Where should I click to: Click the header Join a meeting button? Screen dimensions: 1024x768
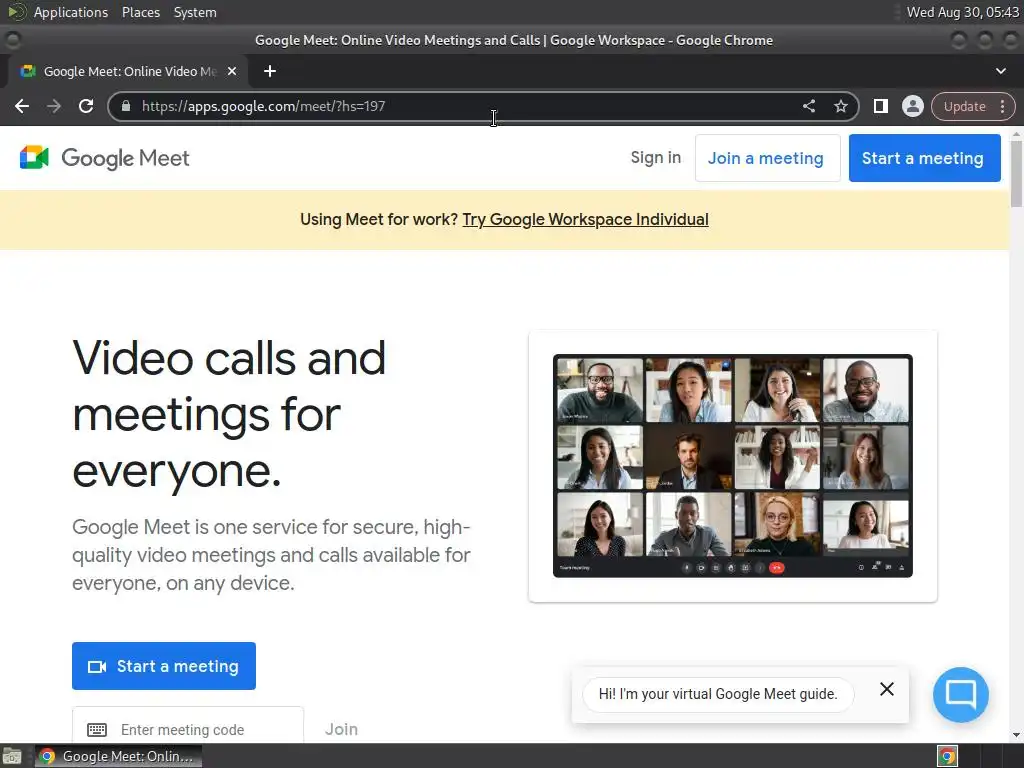(x=767, y=158)
